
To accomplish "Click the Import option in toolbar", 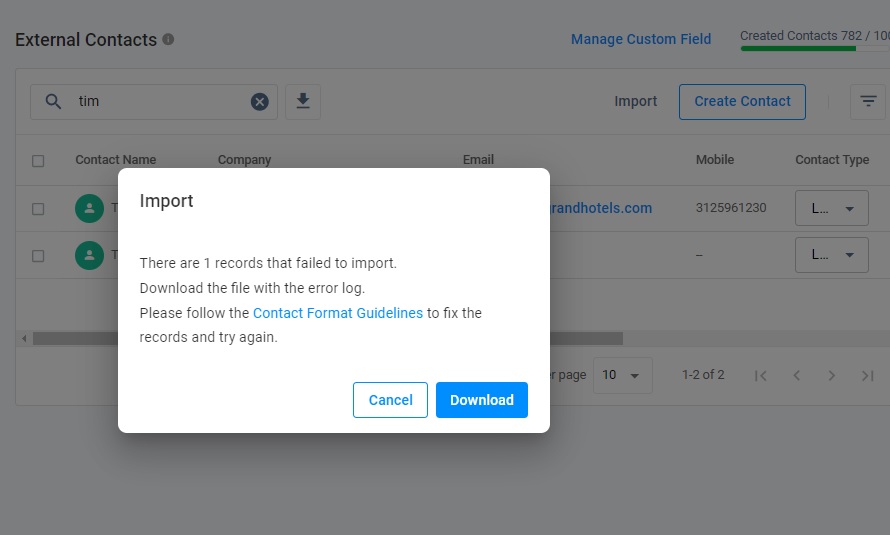I will coord(636,101).
